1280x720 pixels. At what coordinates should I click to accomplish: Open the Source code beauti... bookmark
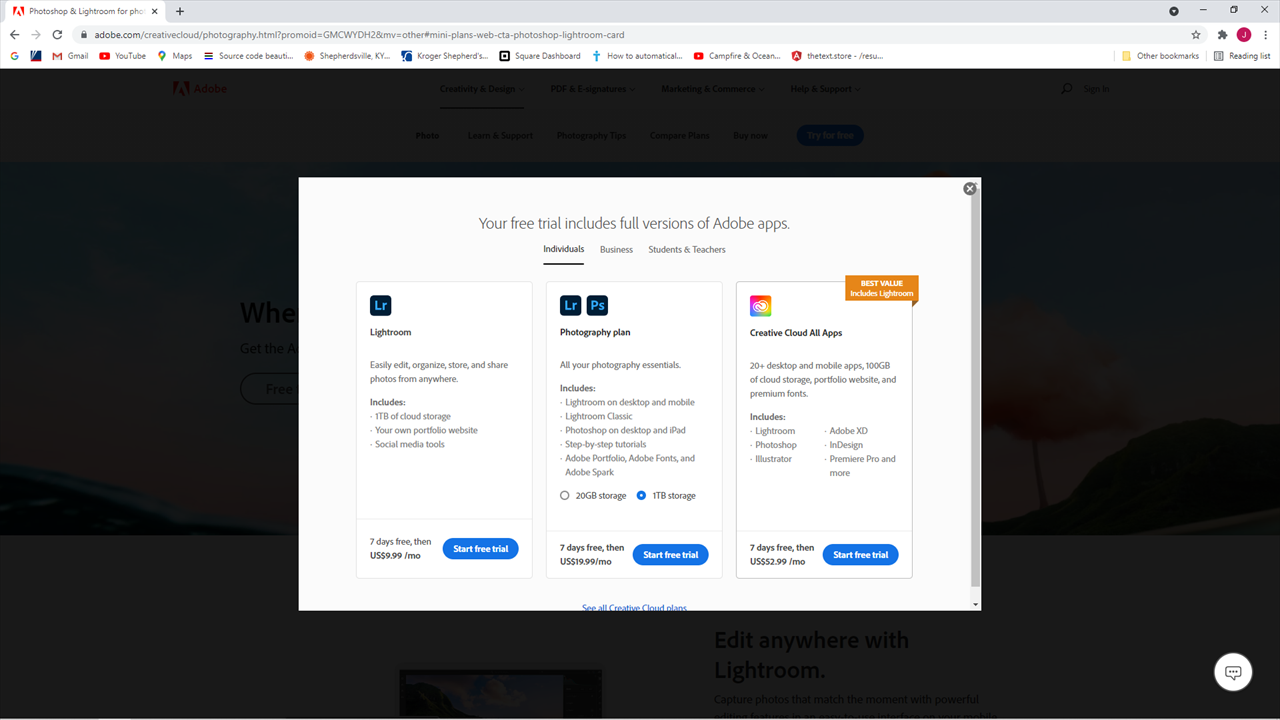(x=248, y=56)
